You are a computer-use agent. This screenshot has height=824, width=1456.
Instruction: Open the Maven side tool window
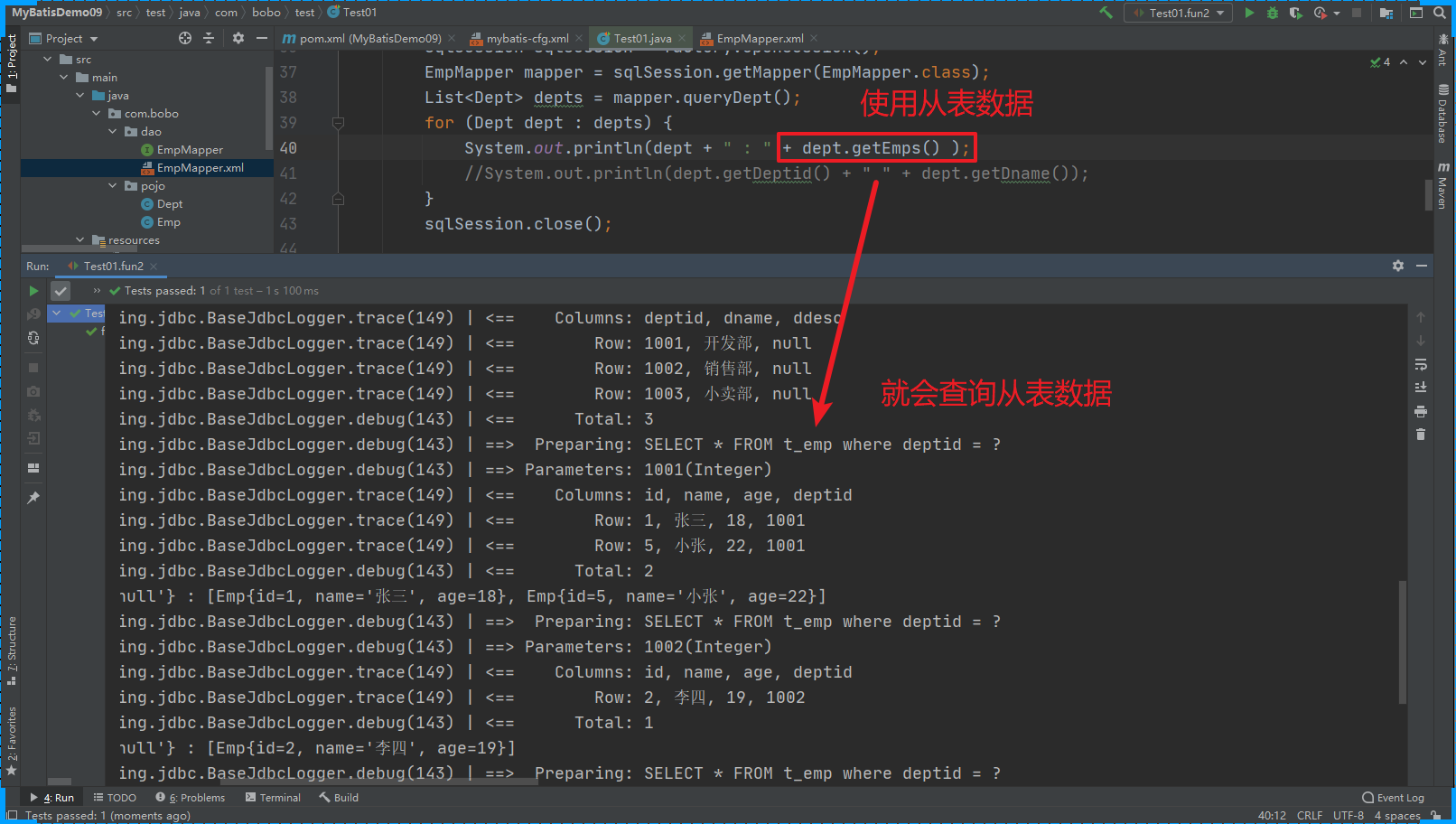tap(1442, 185)
